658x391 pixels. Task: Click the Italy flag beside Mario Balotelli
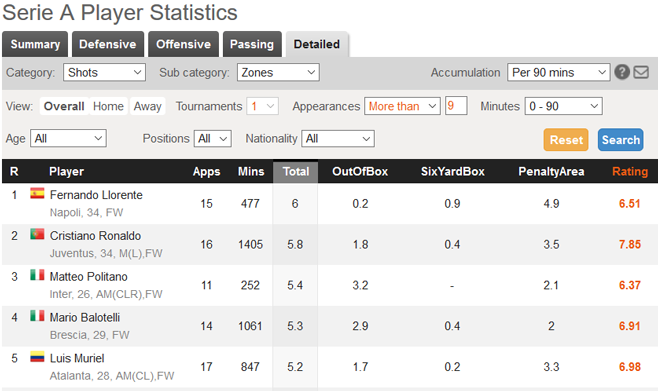pyautogui.click(x=37, y=316)
